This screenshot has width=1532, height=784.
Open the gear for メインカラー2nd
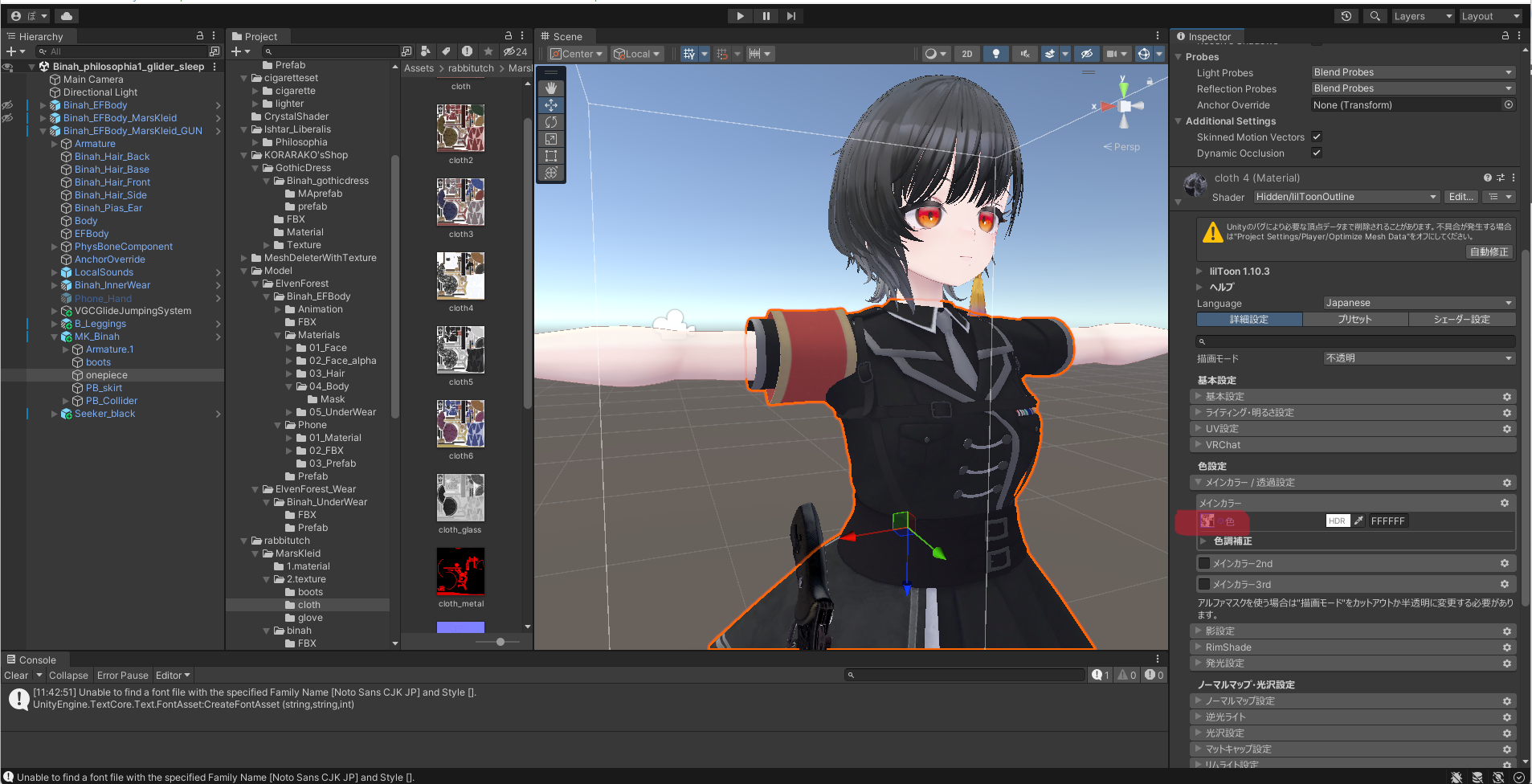1505,563
